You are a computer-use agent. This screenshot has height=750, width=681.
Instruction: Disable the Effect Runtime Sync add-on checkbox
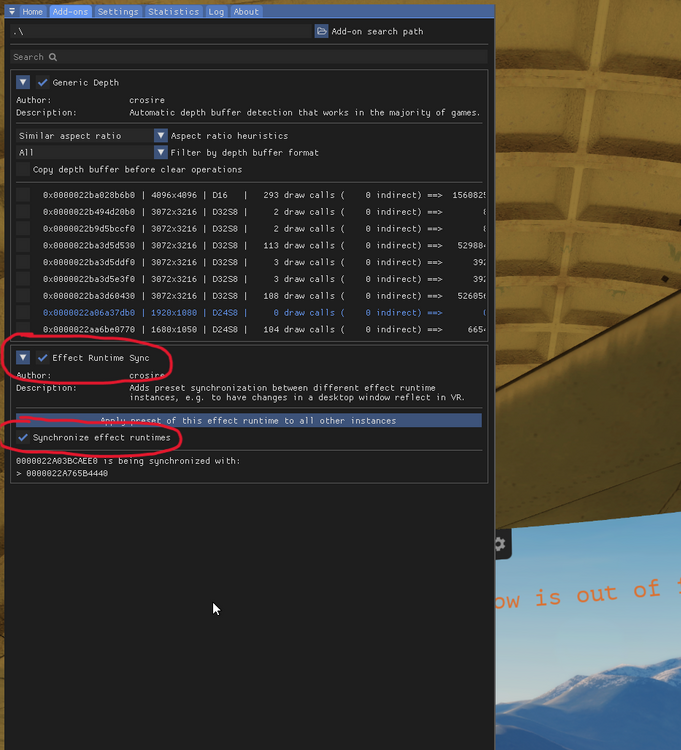click(x=43, y=357)
